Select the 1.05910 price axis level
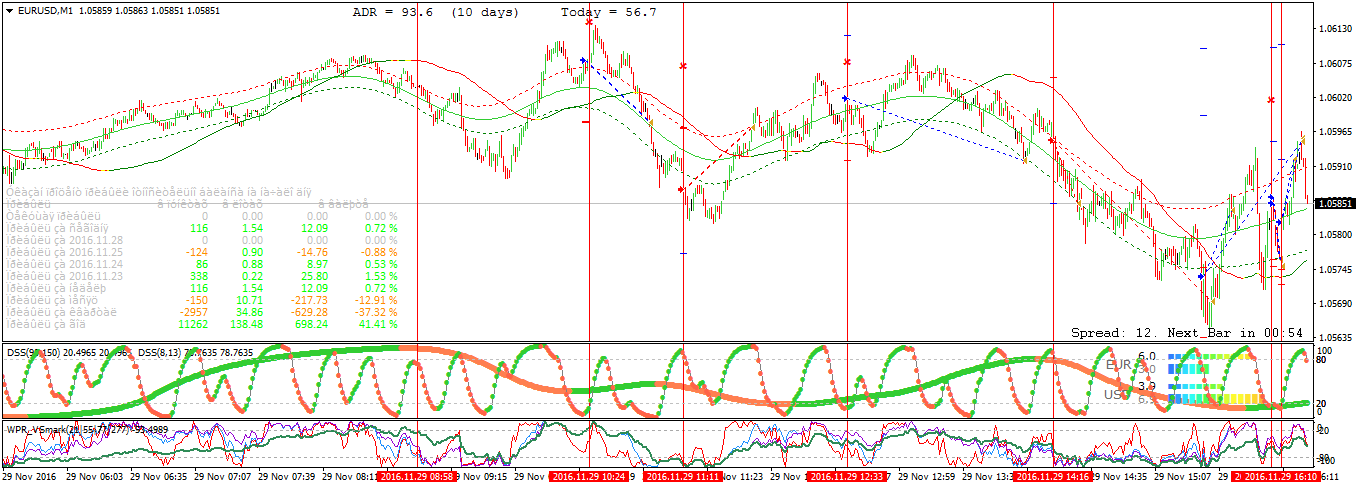Image resolution: width=1356 pixels, height=488 pixels. point(1334,166)
